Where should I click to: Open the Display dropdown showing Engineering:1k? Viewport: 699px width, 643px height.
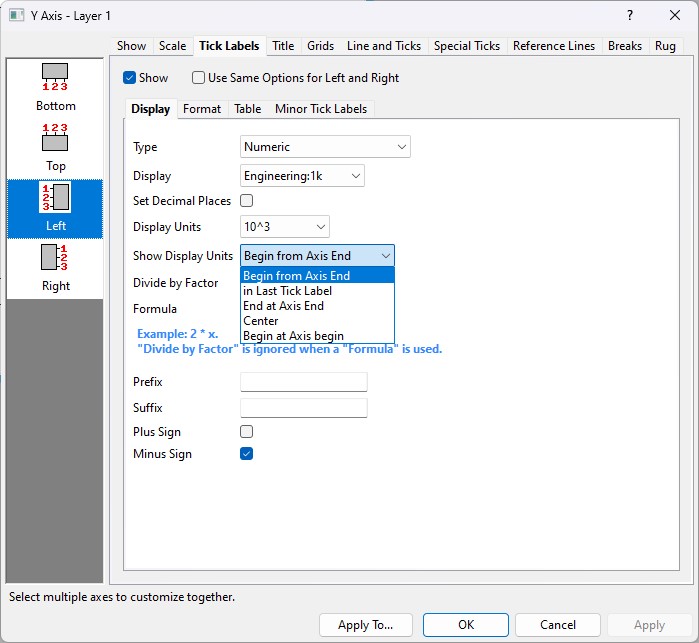302,176
